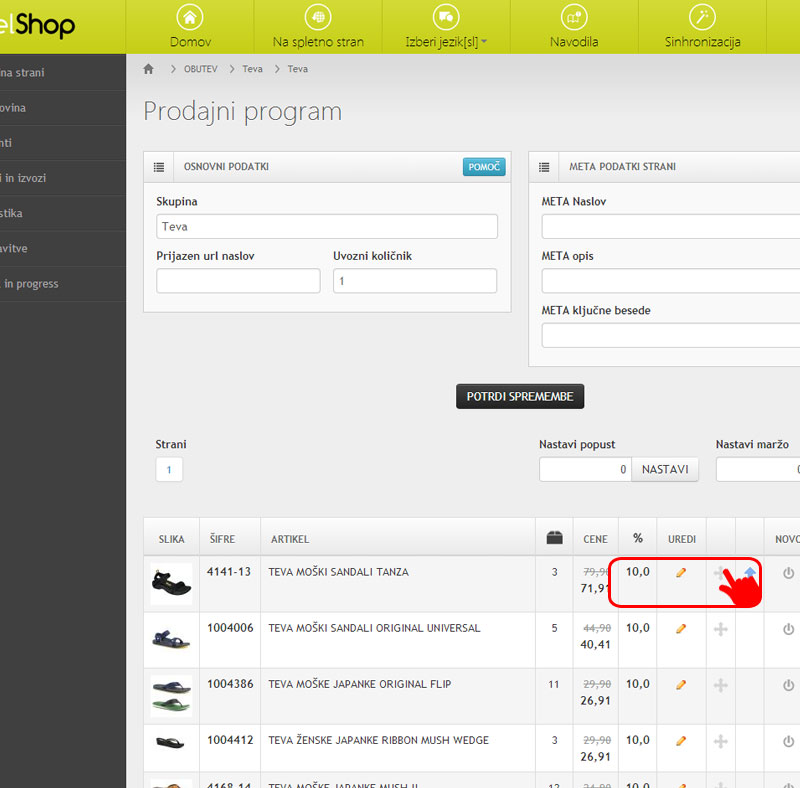Click code 4141-13
The image size is (800, 788).
click(x=229, y=572)
